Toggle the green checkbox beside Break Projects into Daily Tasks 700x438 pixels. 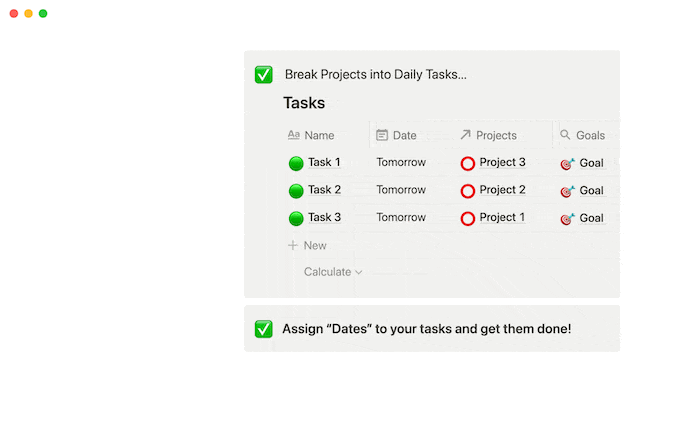click(263, 75)
